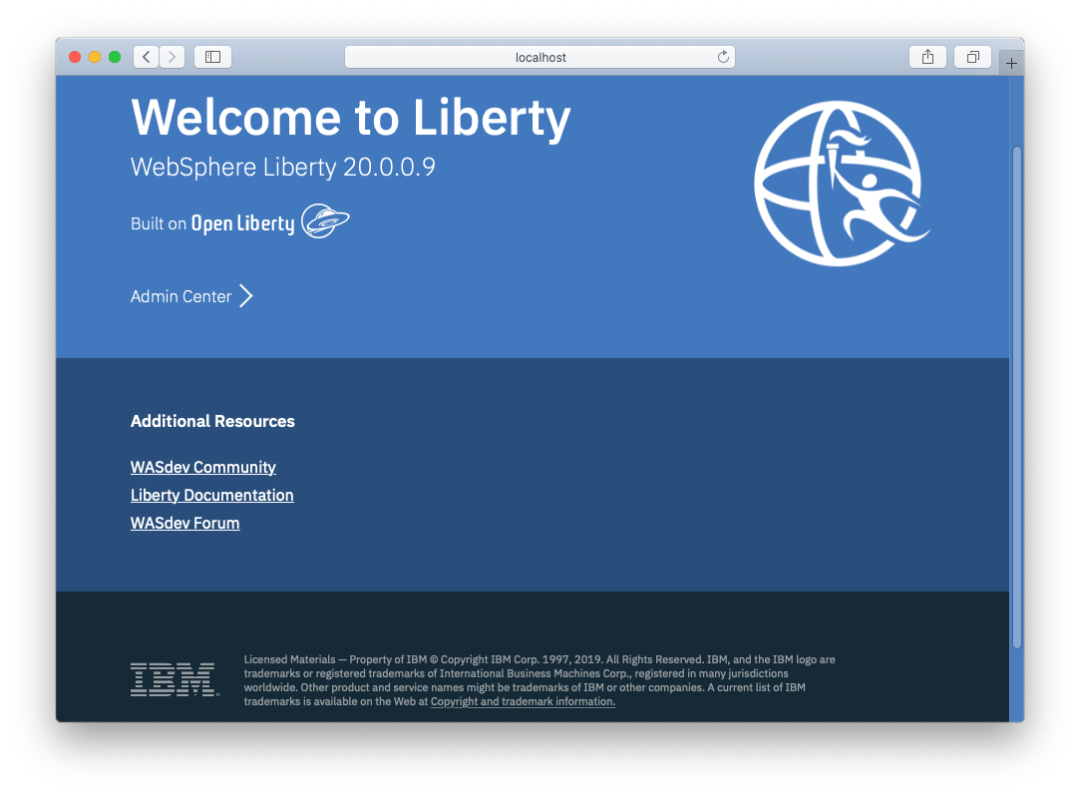Go forward with the forward arrow

pyautogui.click(x=172, y=56)
